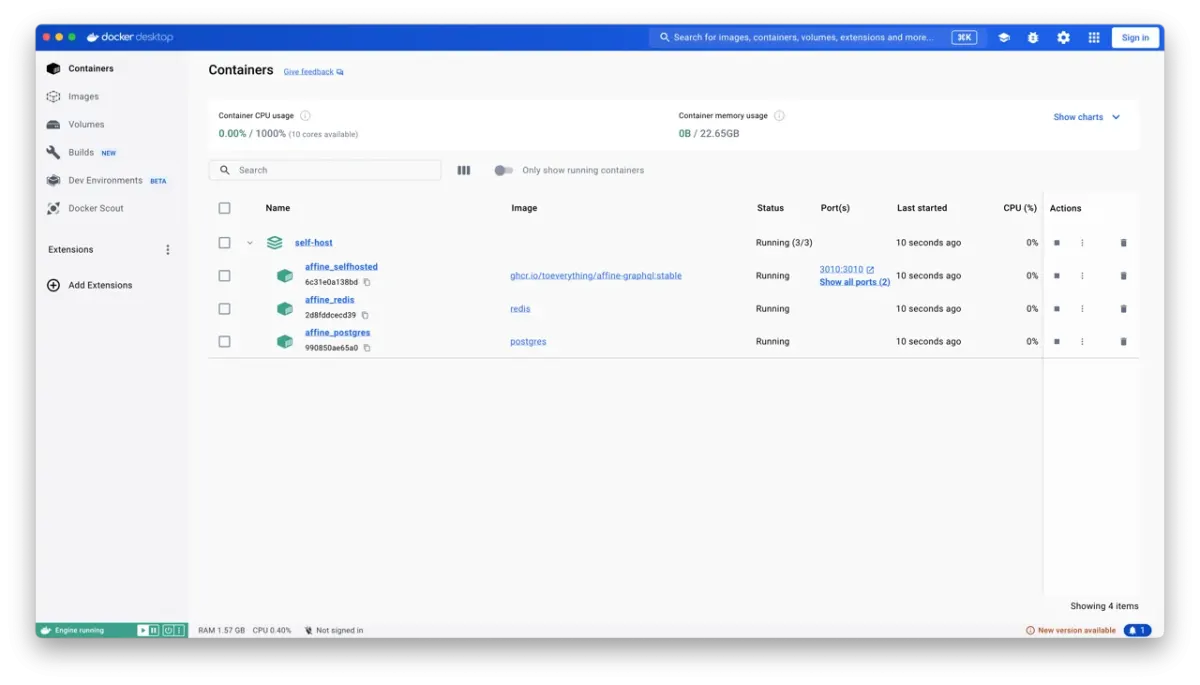Open the 3010:3010 port link
1200x685 pixels.
click(x=841, y=270)
